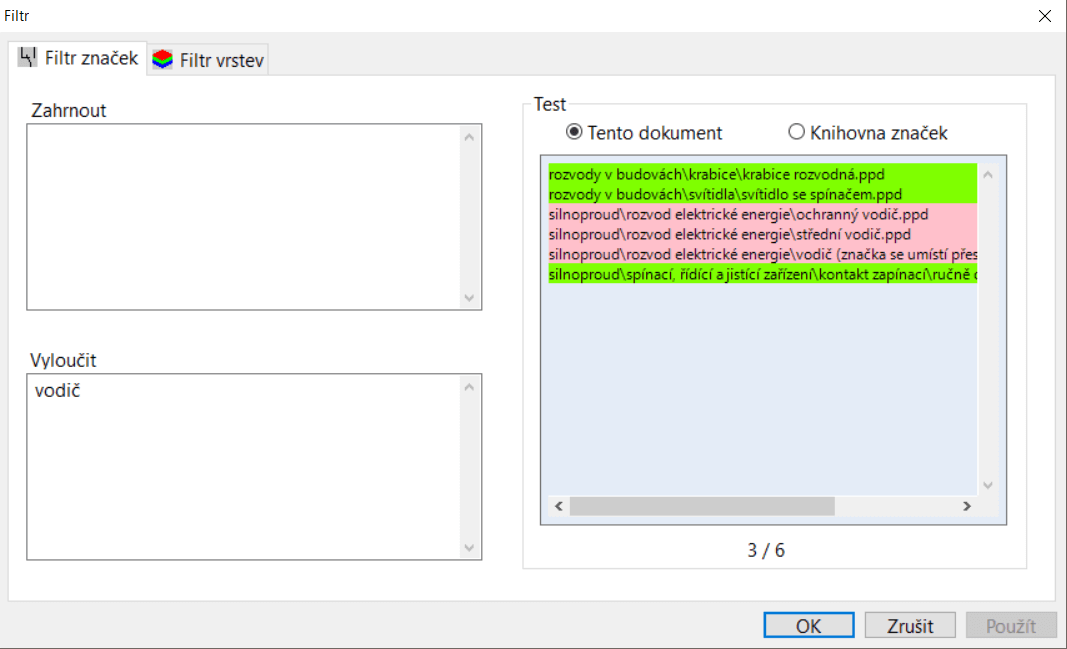Click the Vyloučit box scroll up arrow
Image resolution: width=1067 pixels, height=649 pixels.
click(x=469, y=387)
